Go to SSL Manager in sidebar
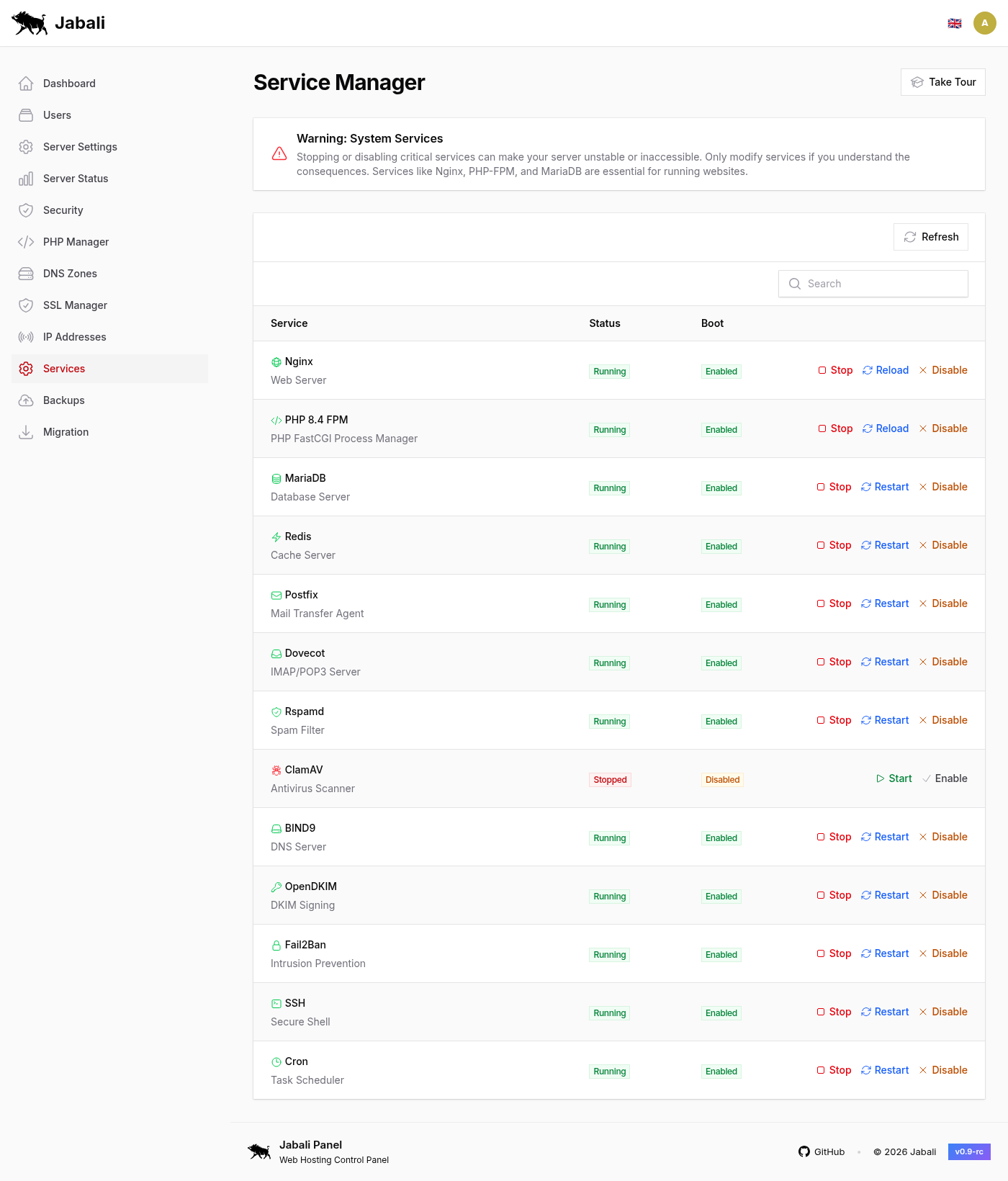 pos(75,305)
